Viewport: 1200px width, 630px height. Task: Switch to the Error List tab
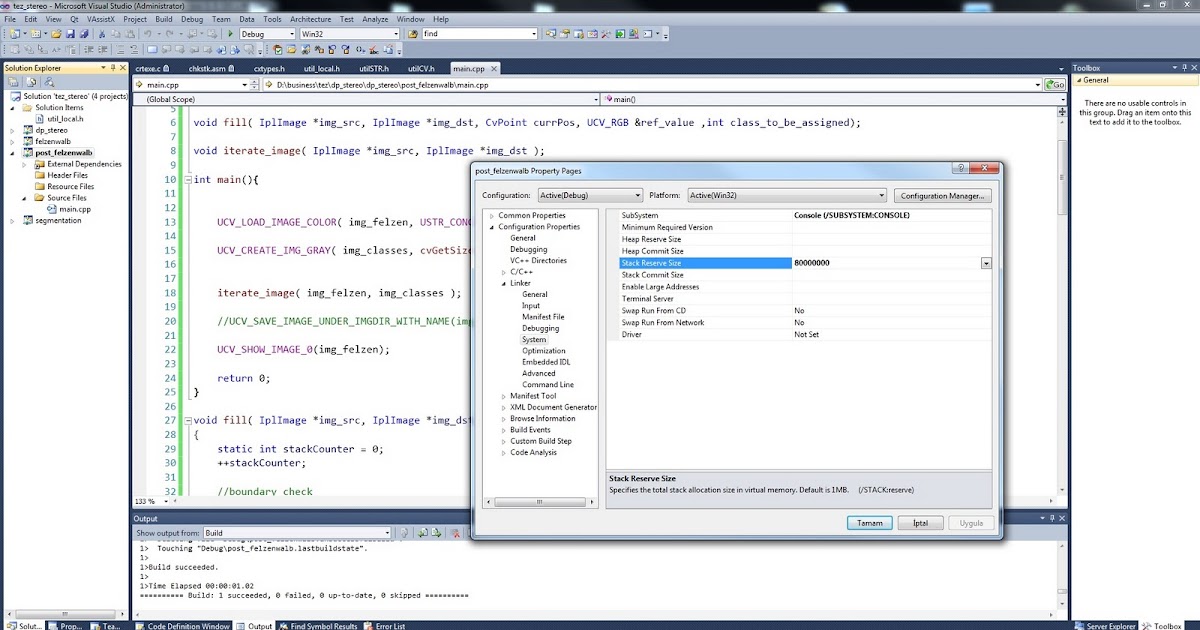coord(386,625)
